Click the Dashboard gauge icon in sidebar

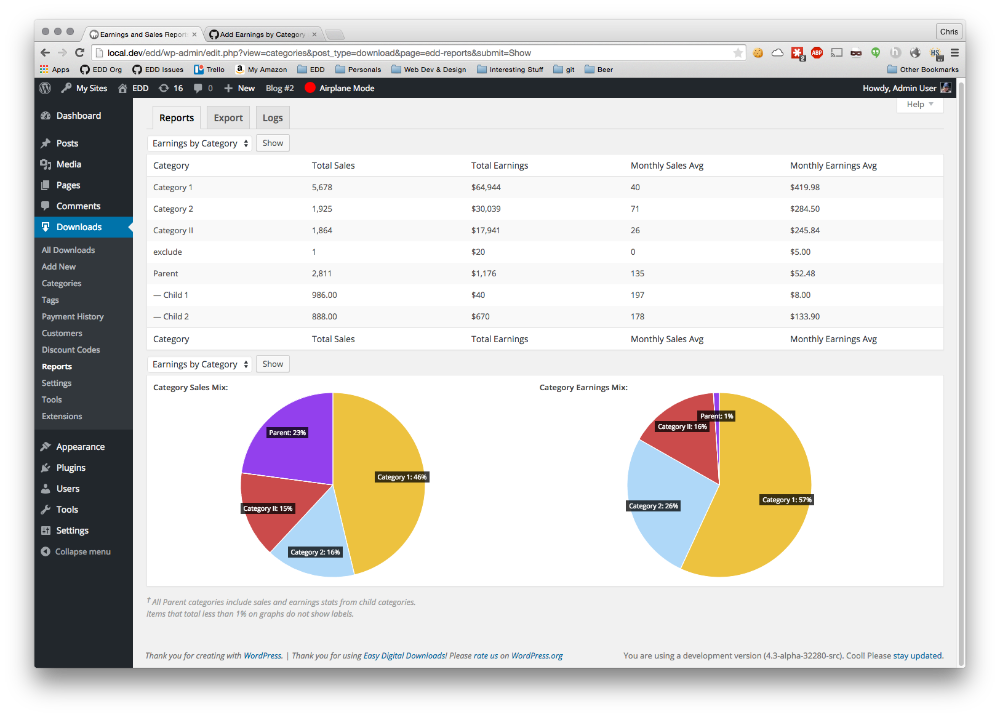point(45,116)
